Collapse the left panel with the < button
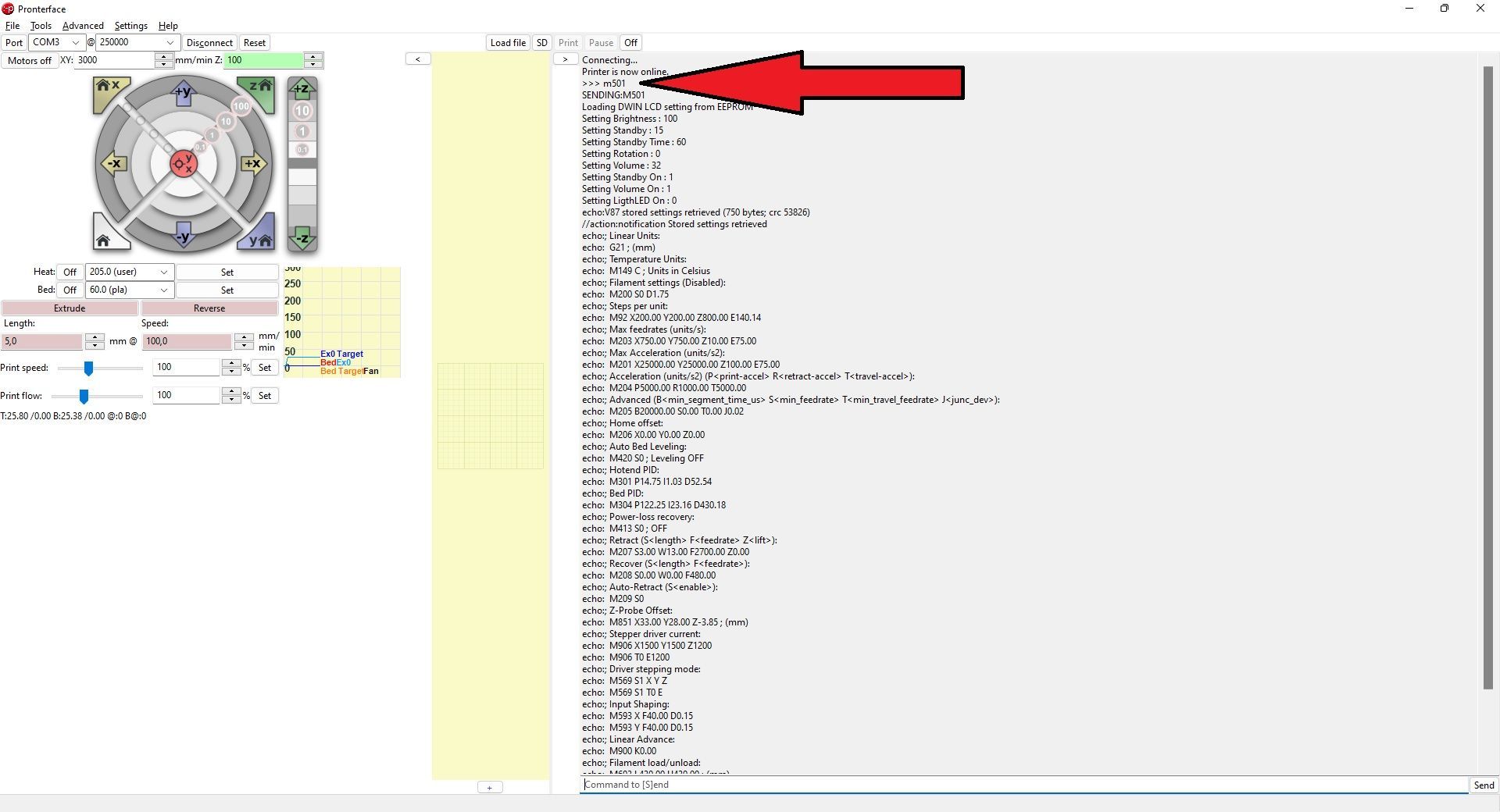 (418, 59)
